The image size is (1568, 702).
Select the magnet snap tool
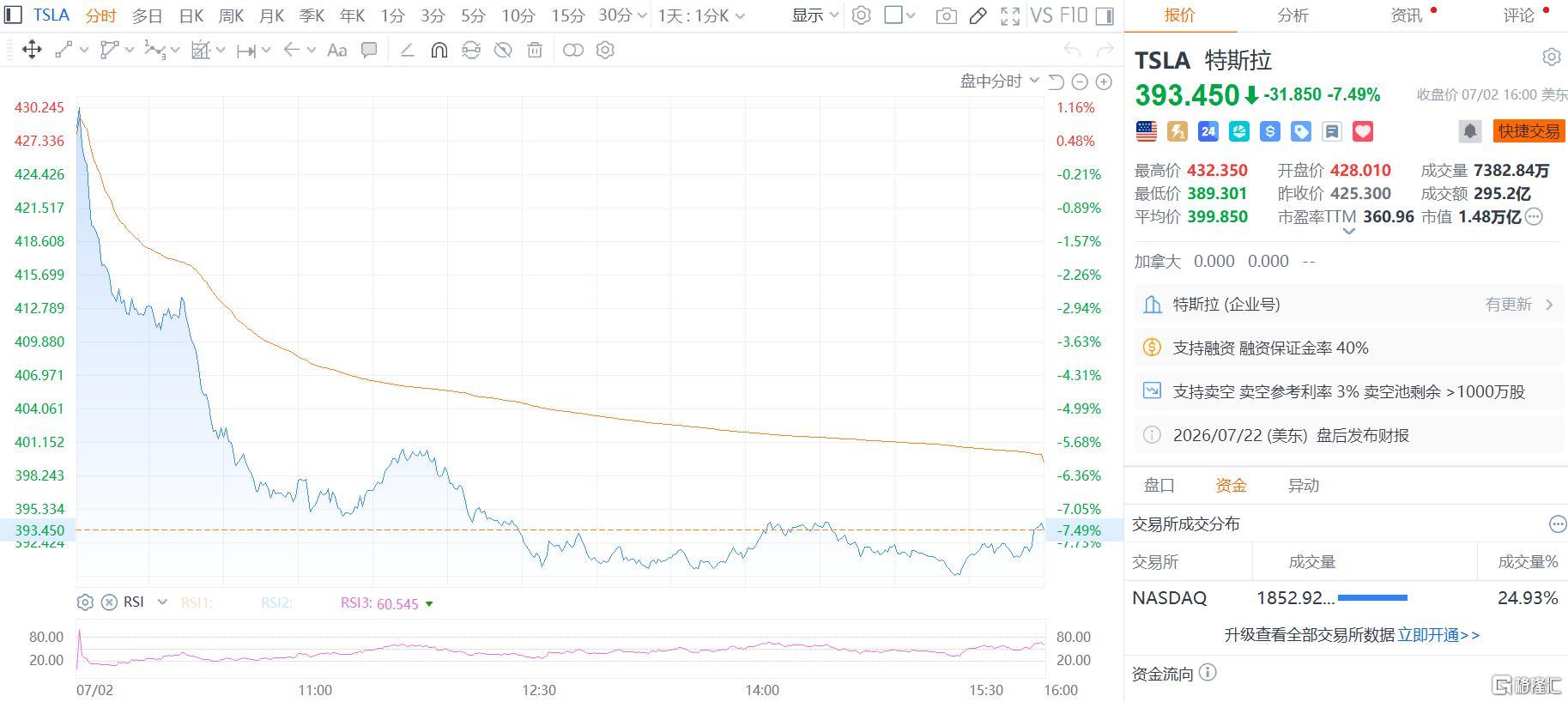click(x=439, y=50)
